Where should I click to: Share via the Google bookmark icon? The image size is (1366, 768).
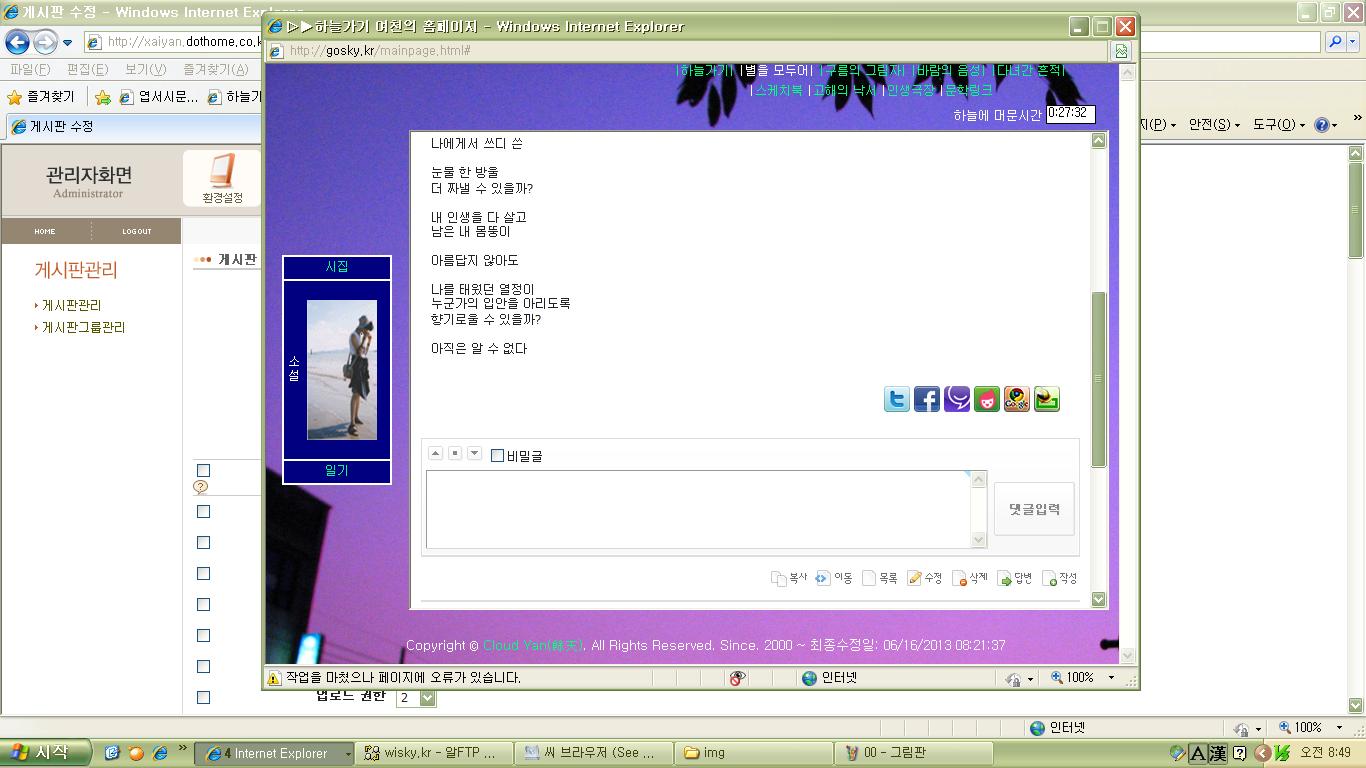[1017, 400]
